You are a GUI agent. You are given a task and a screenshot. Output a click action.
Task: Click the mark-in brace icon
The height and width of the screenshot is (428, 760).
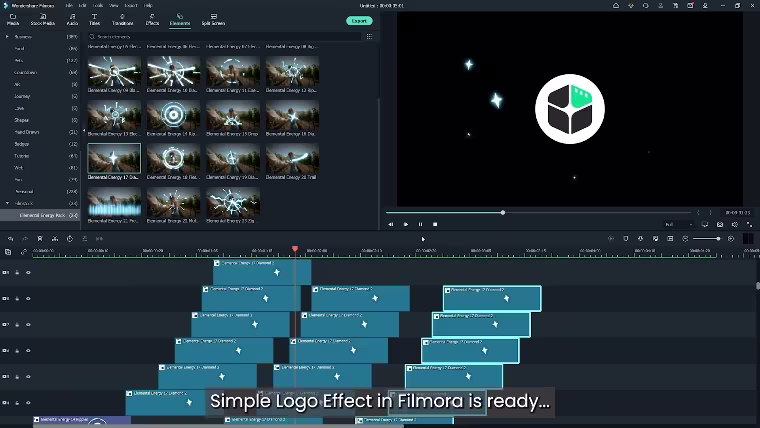coord(698,212)
